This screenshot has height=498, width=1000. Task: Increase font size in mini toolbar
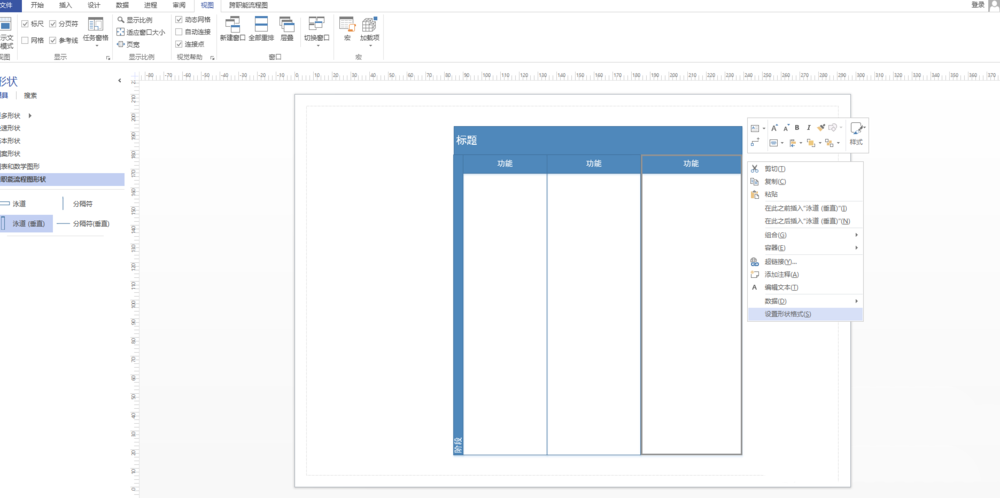point(774,128)
